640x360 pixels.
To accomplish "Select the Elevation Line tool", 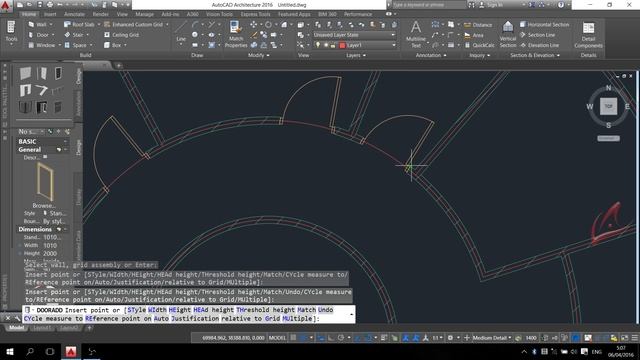I will 539,45.
